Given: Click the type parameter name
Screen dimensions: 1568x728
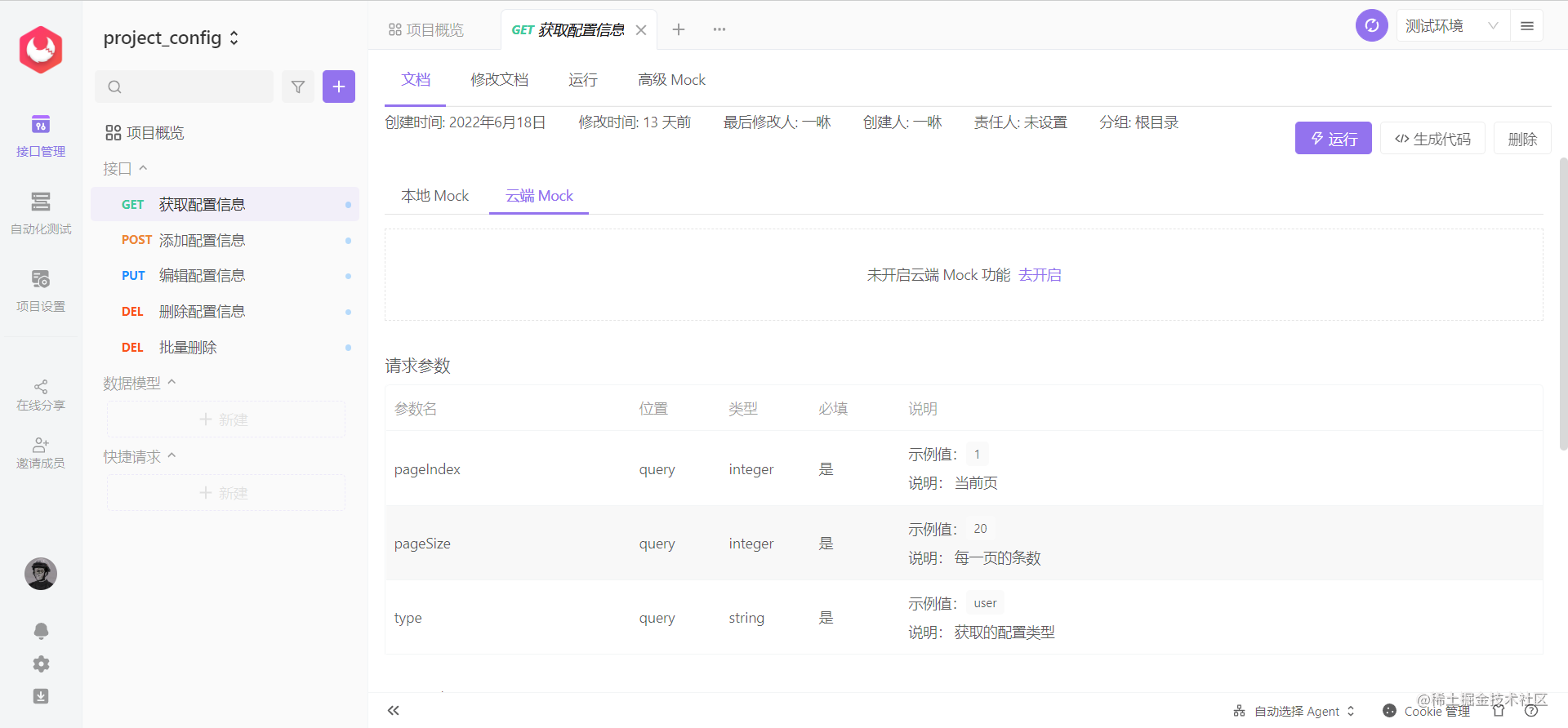Looking at the screenshot, I should (408, 618).
